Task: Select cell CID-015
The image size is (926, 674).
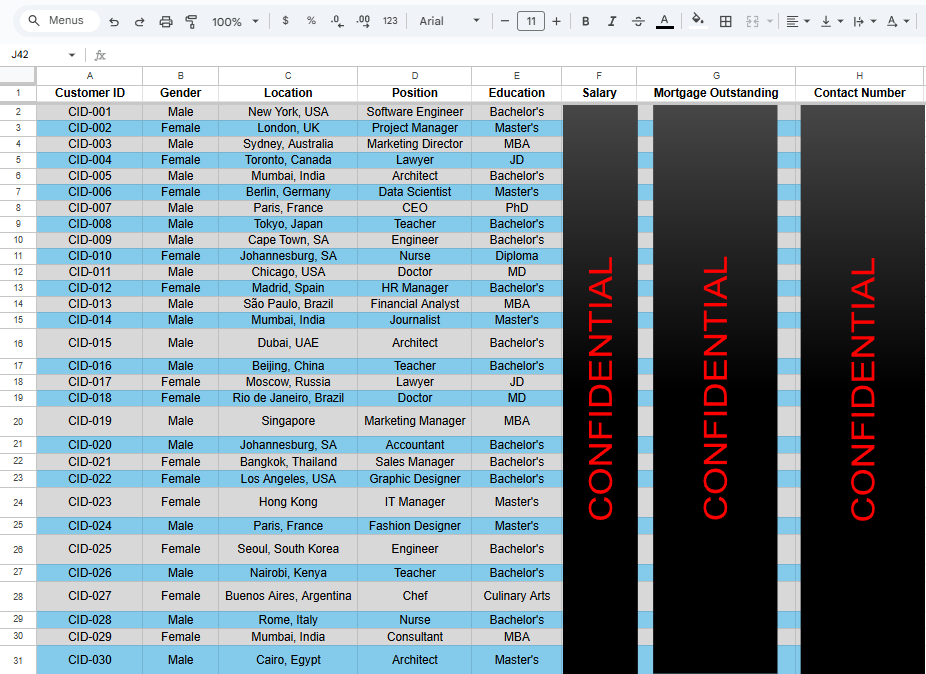Action: coord(90,343)
